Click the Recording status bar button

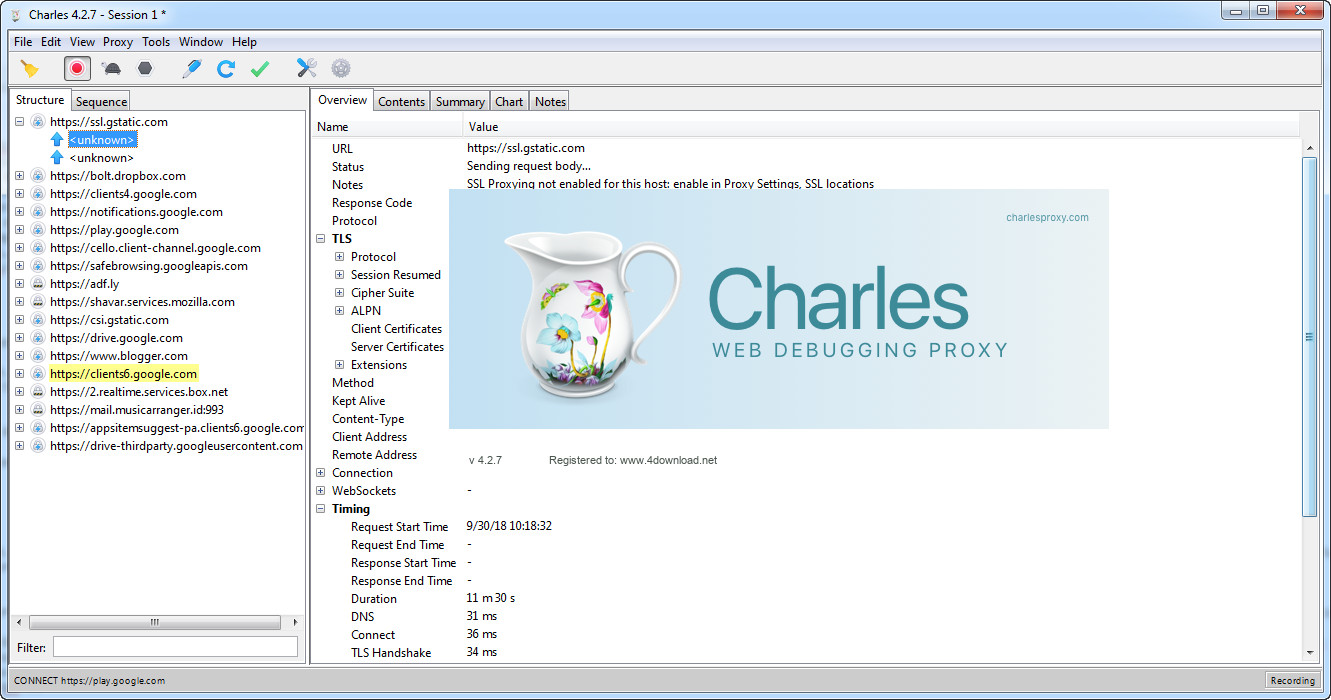click(1292, 680)
